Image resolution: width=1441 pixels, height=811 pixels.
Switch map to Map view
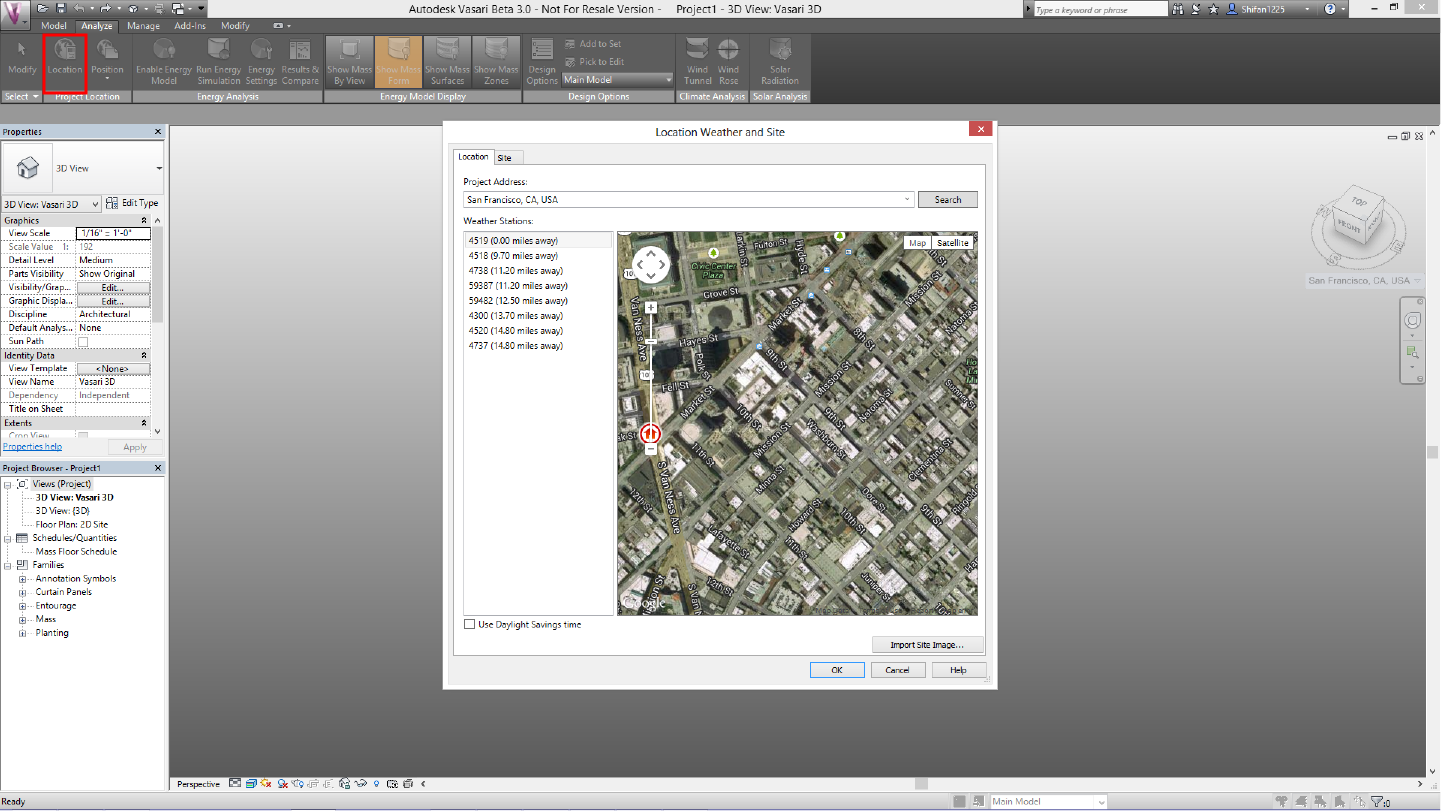coord(917,243)
